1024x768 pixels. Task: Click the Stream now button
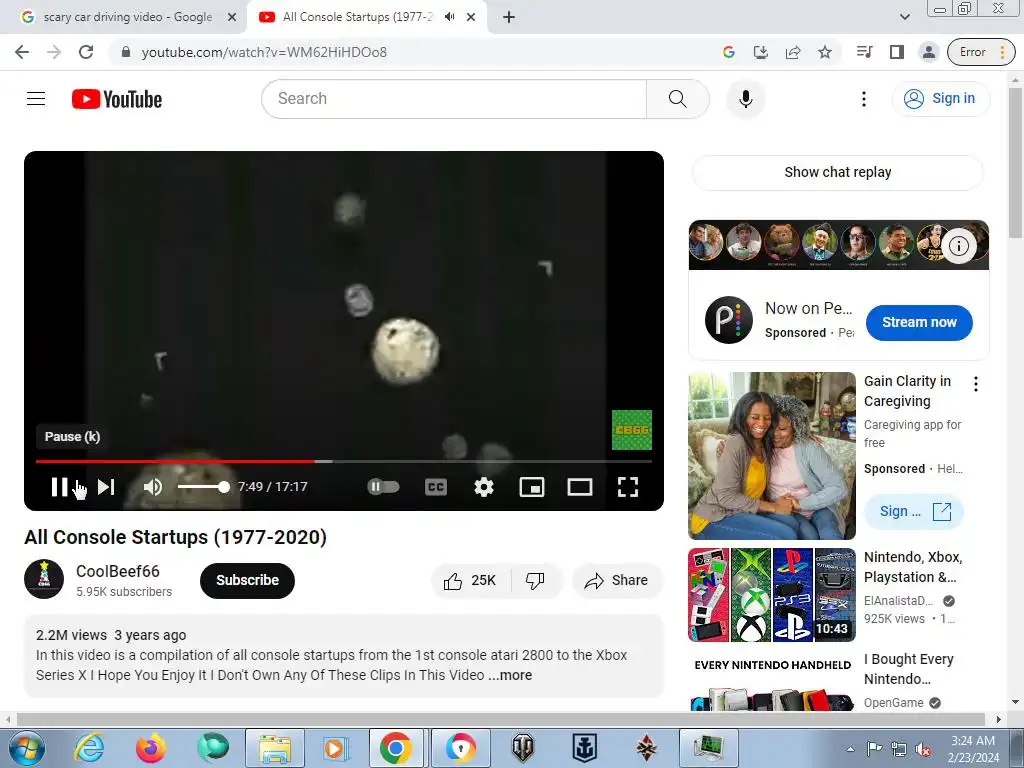point(919,322)
